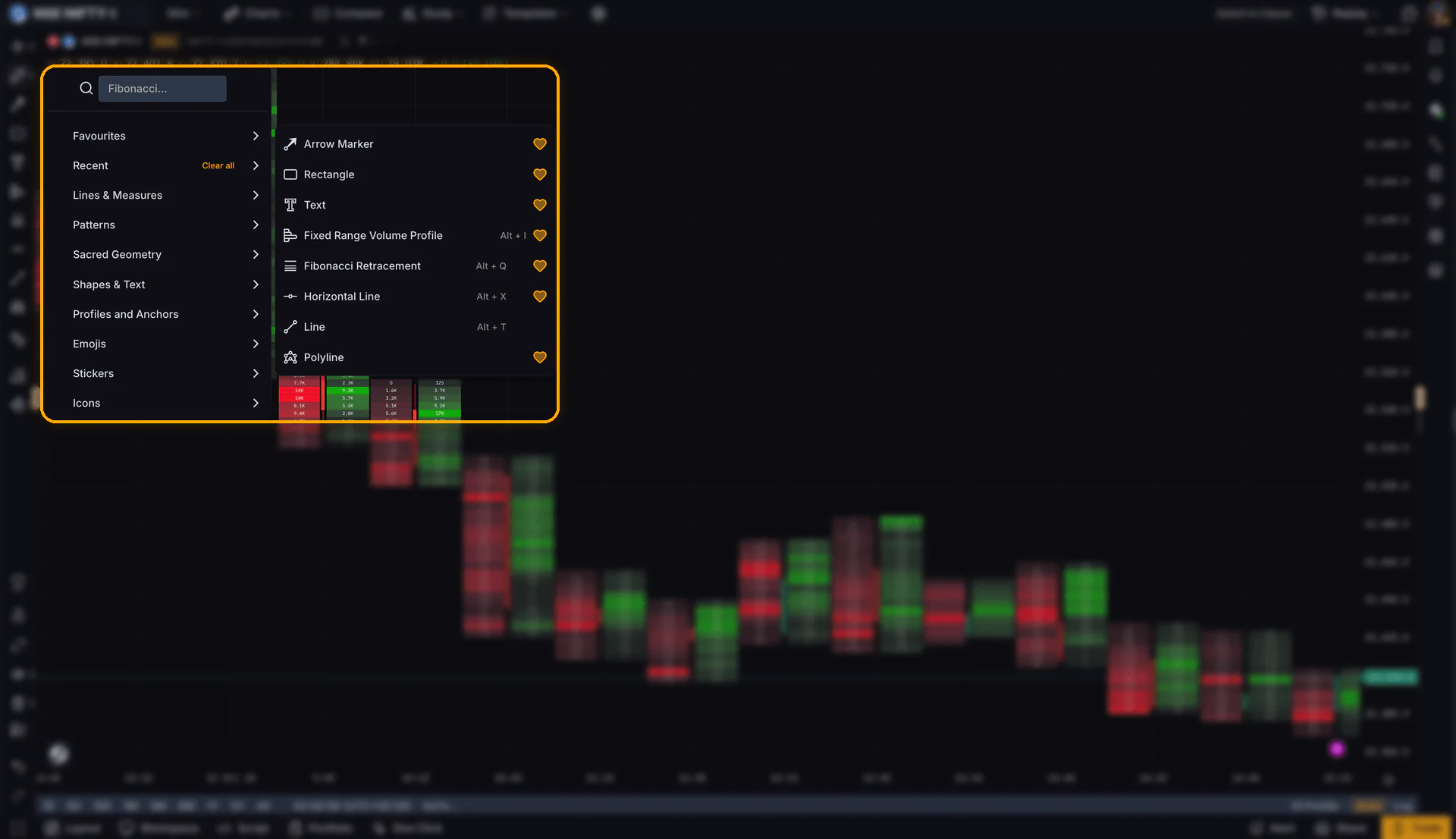1456x839 pixels.
Task: Click the magnifier search icon
Action: [x=86, y=89]
